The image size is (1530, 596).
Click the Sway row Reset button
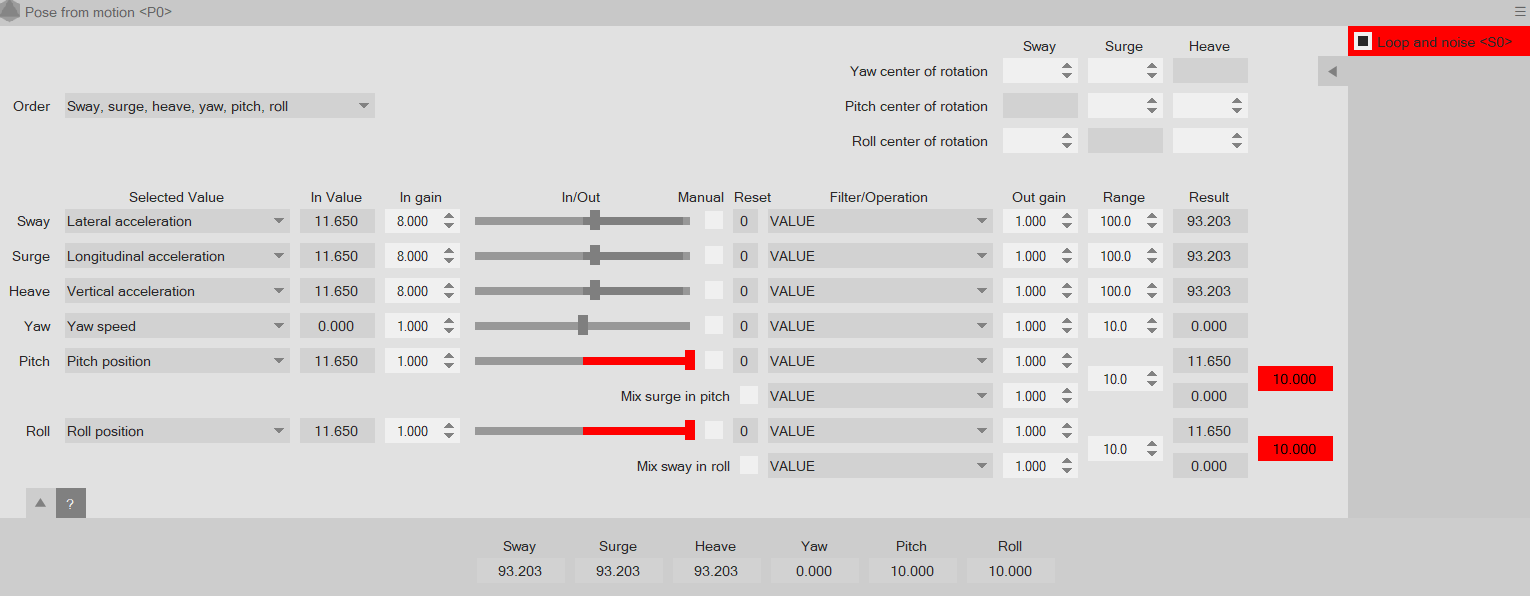click(x=744, y=221)
